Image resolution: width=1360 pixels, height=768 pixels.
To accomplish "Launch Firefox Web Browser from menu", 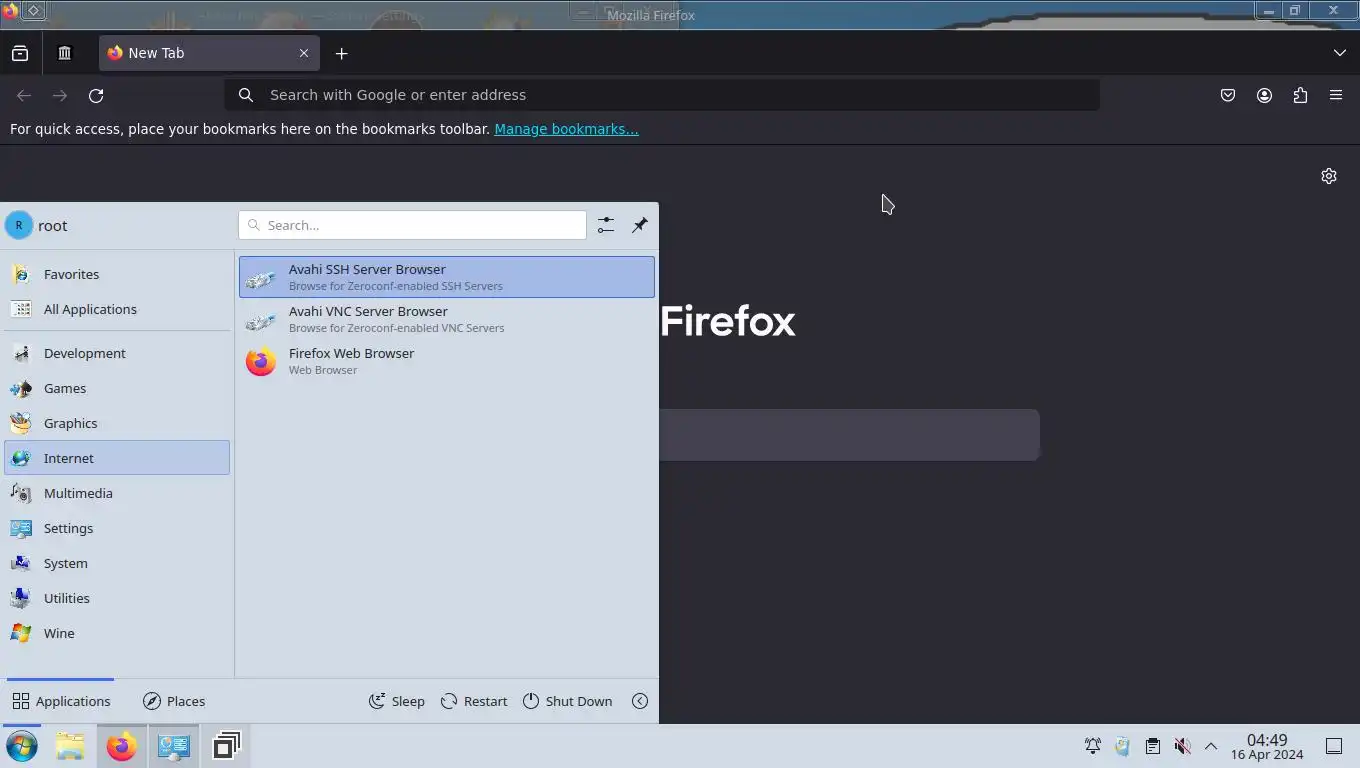I will [447, 361].
